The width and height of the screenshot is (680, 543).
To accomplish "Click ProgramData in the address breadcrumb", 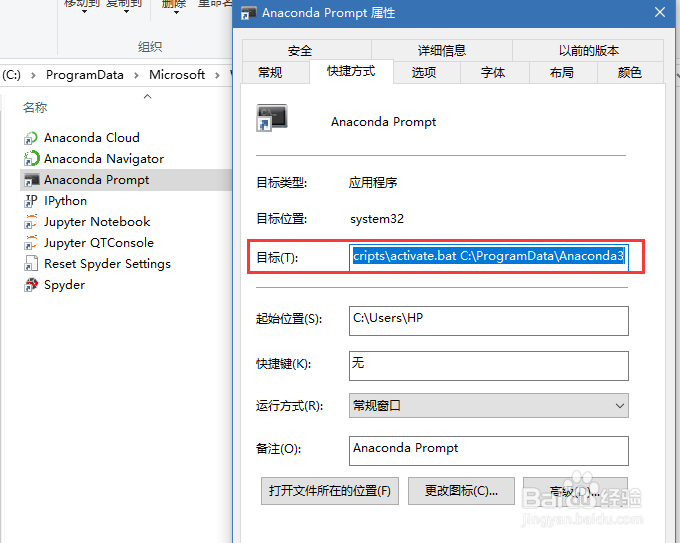I will pyautogui.click(x=85, y=75).
